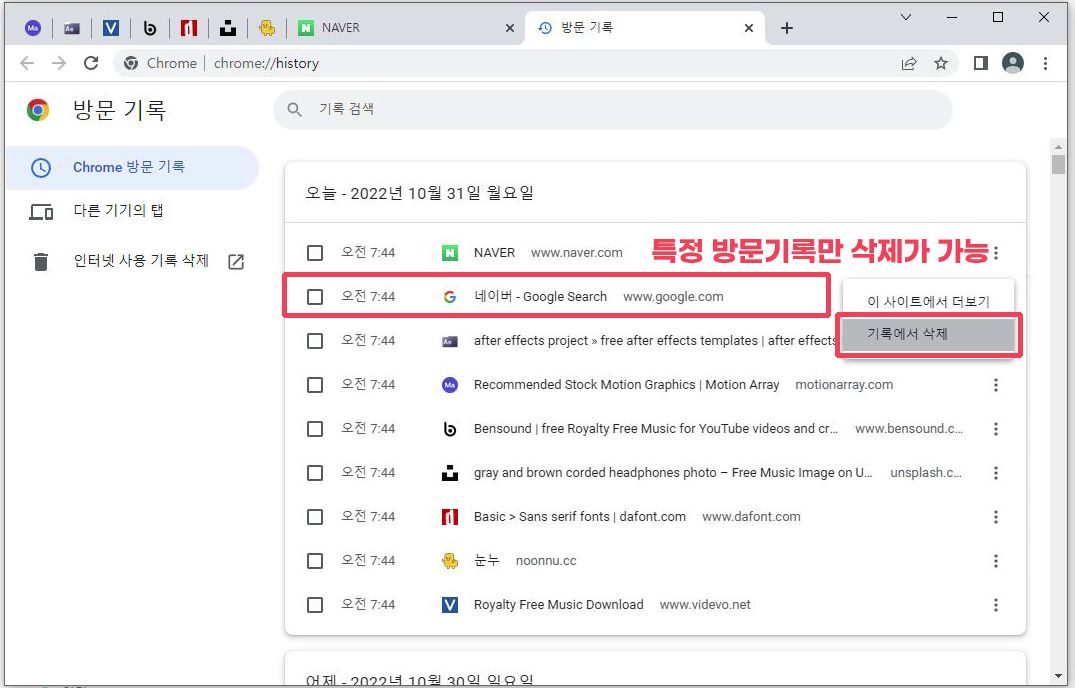The image size is (1075, 688).
Task: Check the 눈누 entry checkbox
Action: coord(315,561)
